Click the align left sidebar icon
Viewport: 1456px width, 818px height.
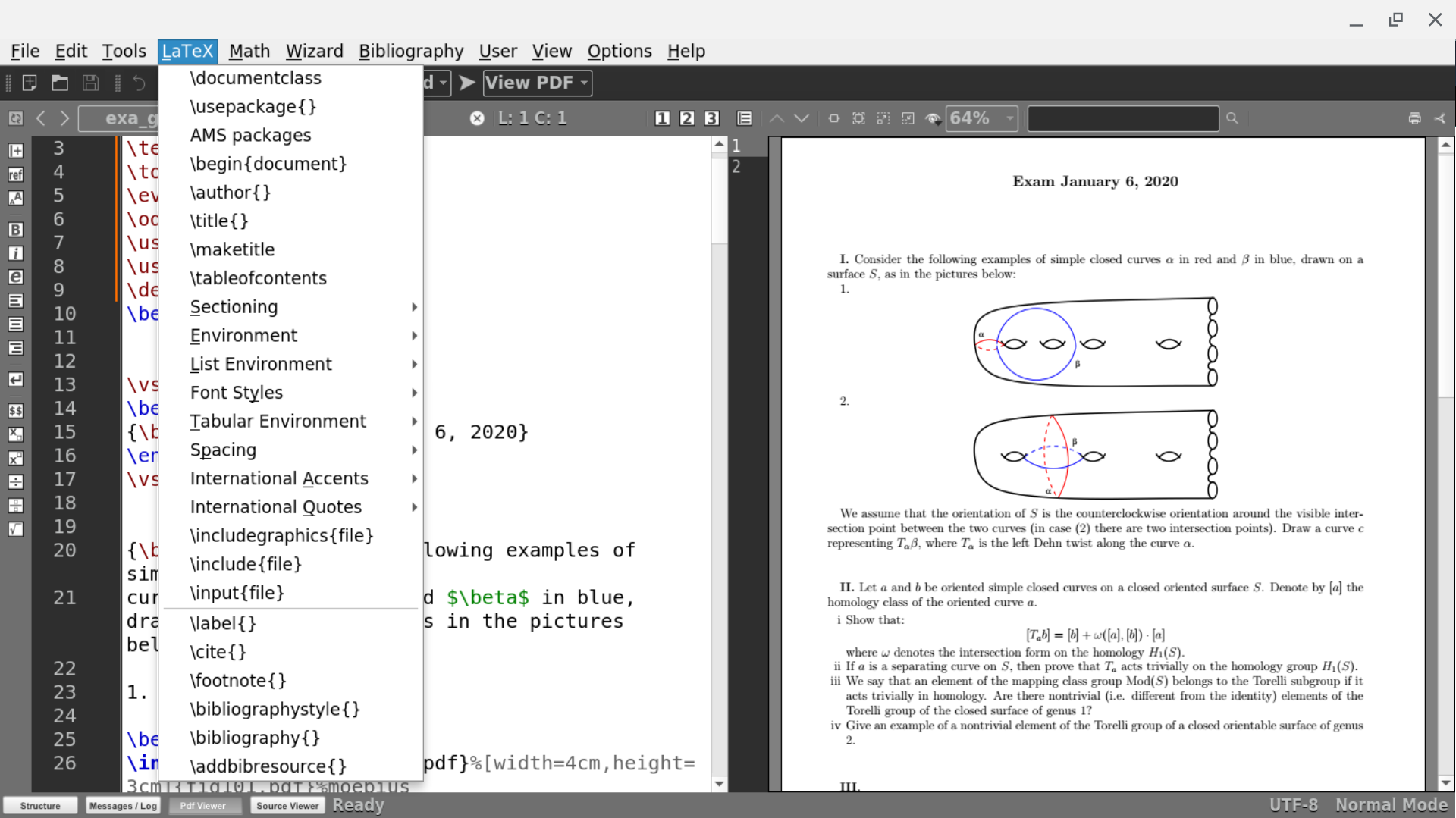[x=15, y=301]
